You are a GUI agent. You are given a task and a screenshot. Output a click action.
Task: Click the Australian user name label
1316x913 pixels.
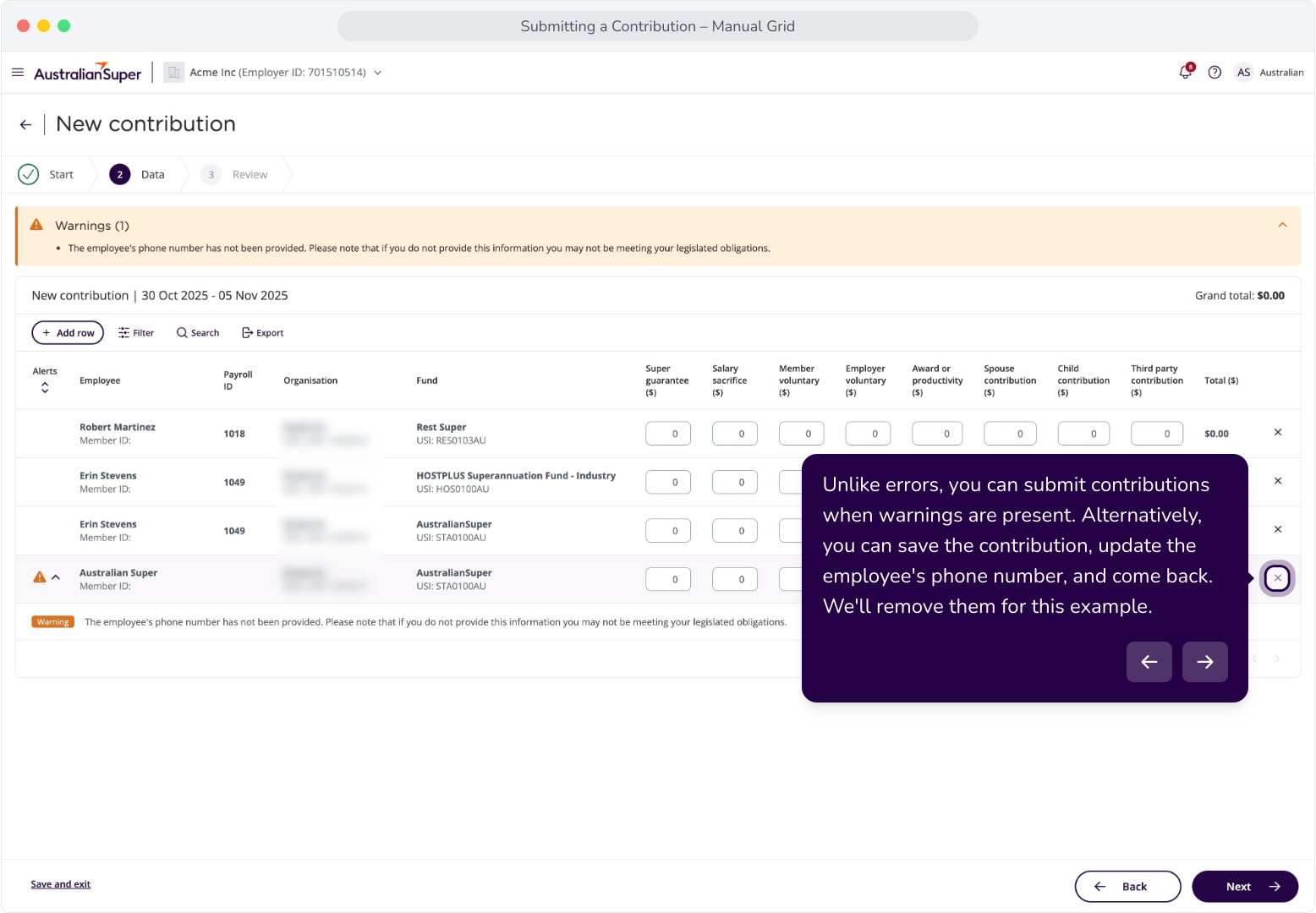pos(1281,73)
